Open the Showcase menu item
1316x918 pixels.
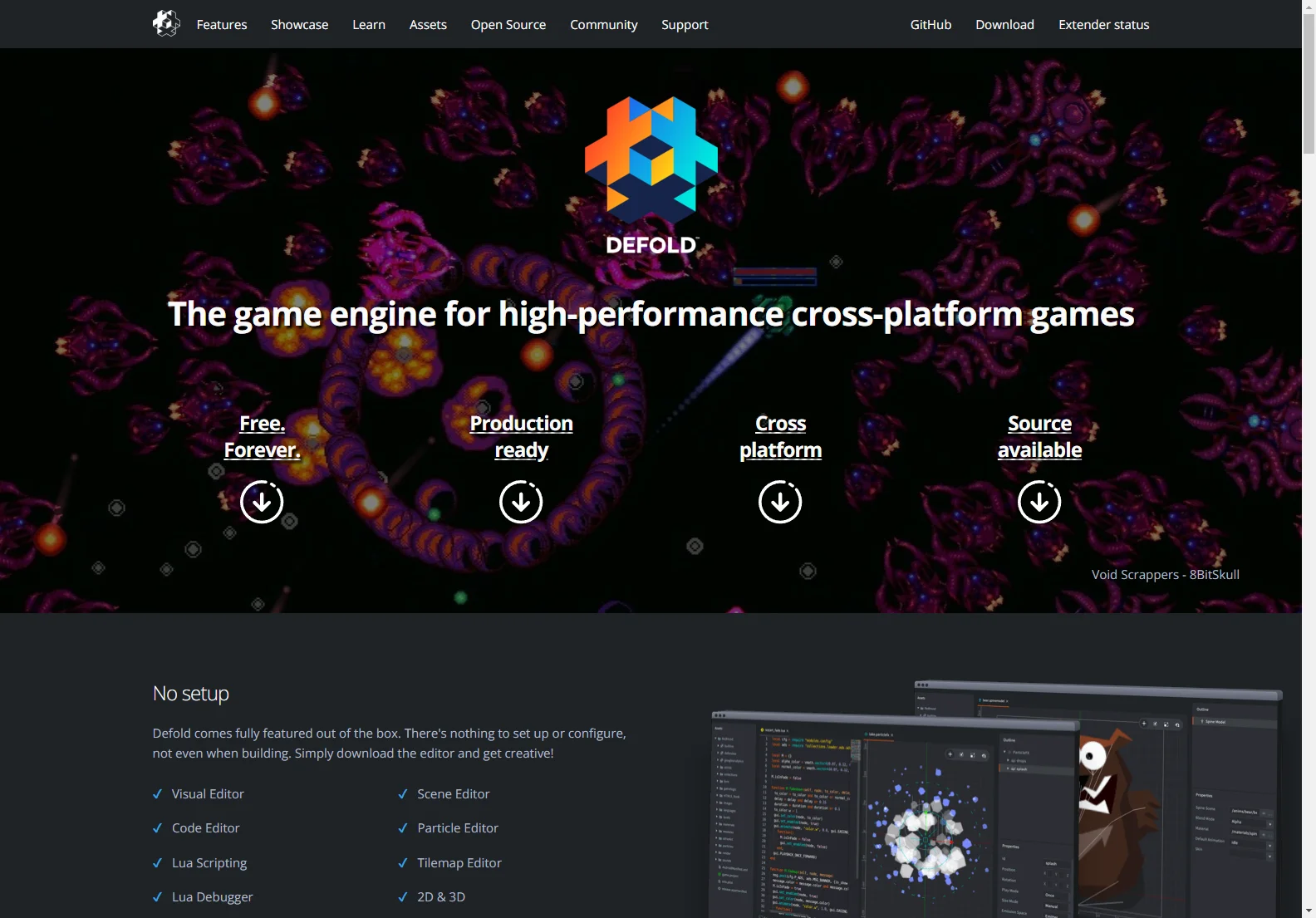coord(299,25)
